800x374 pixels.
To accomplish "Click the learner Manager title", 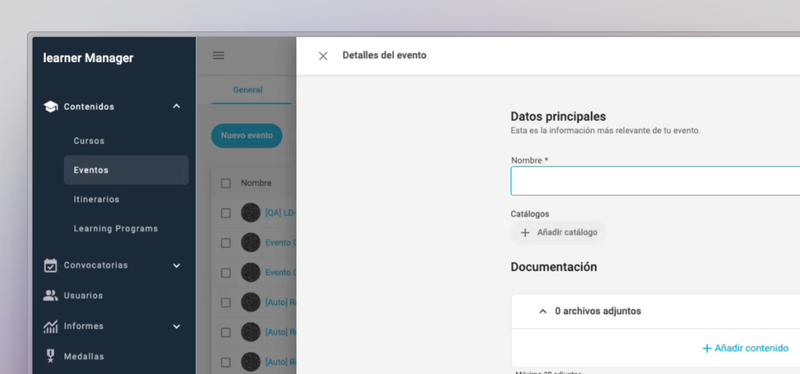I will pos(88,58).
